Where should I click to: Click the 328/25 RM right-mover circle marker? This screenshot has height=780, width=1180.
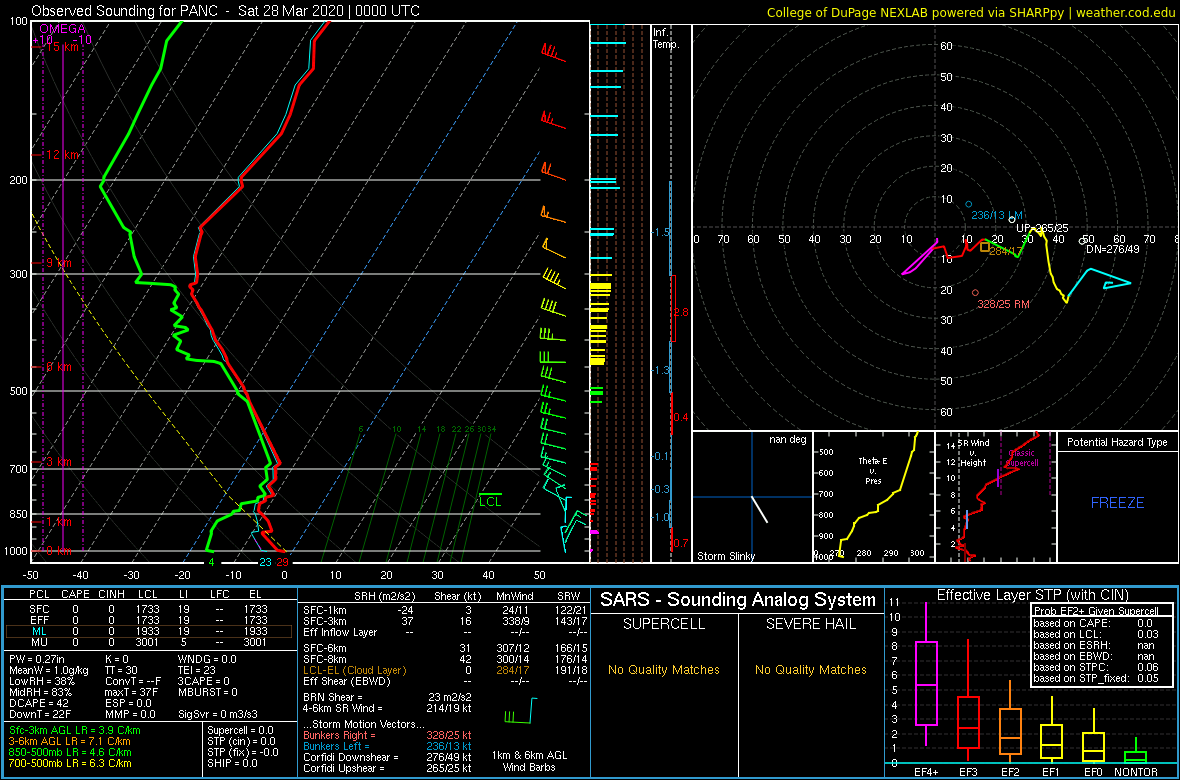click(x=975, y=293)
